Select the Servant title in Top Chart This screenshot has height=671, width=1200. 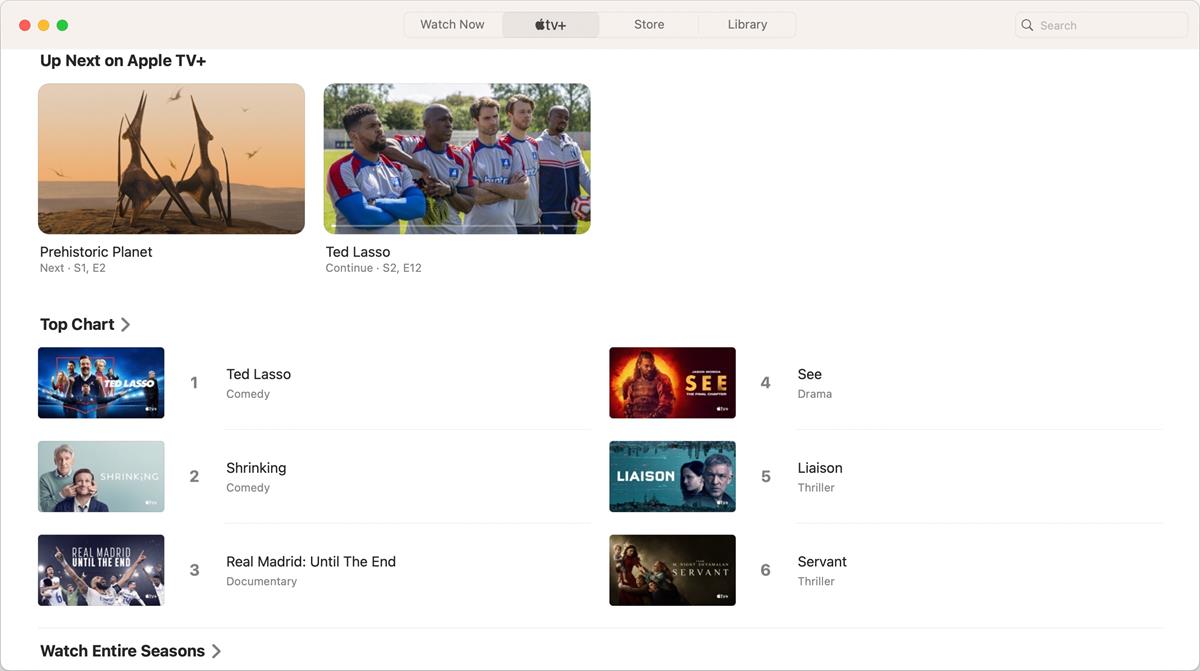pyautogui.click(x=822, y=562)
